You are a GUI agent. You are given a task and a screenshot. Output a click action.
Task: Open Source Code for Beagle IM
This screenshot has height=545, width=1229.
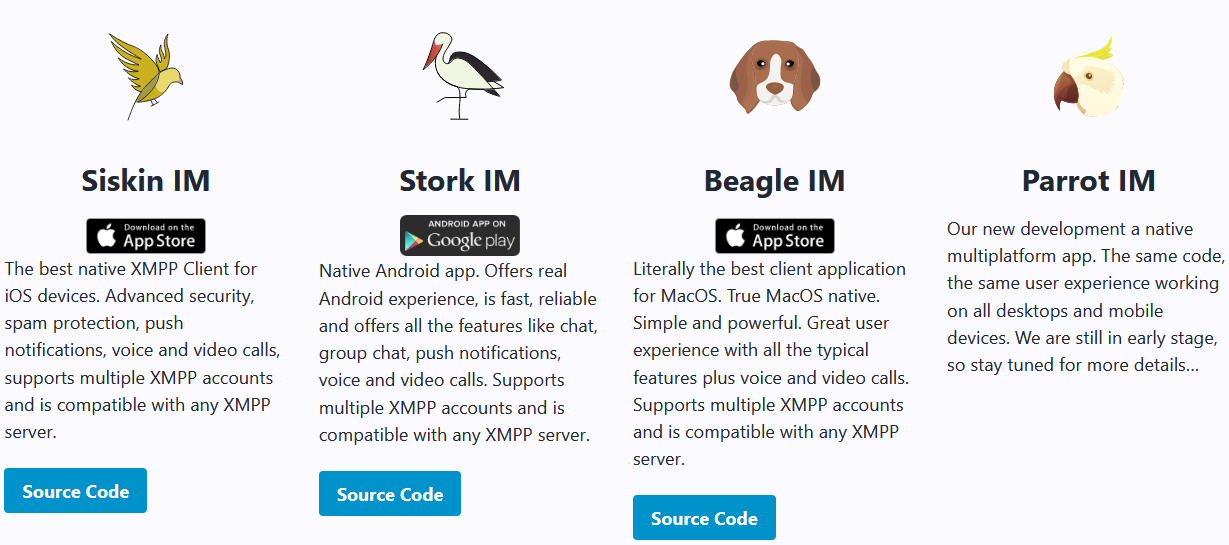pyautogui.click(x=704, y=518)
